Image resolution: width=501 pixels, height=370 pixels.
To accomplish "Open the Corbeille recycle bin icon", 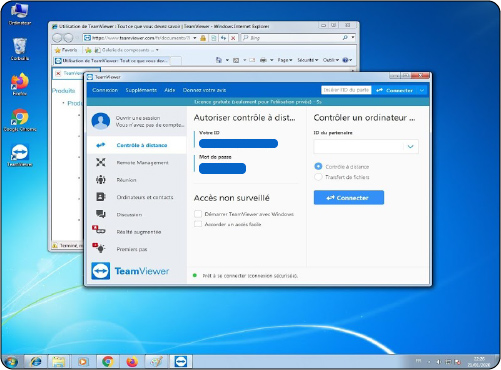I will (x=20, y=49).
